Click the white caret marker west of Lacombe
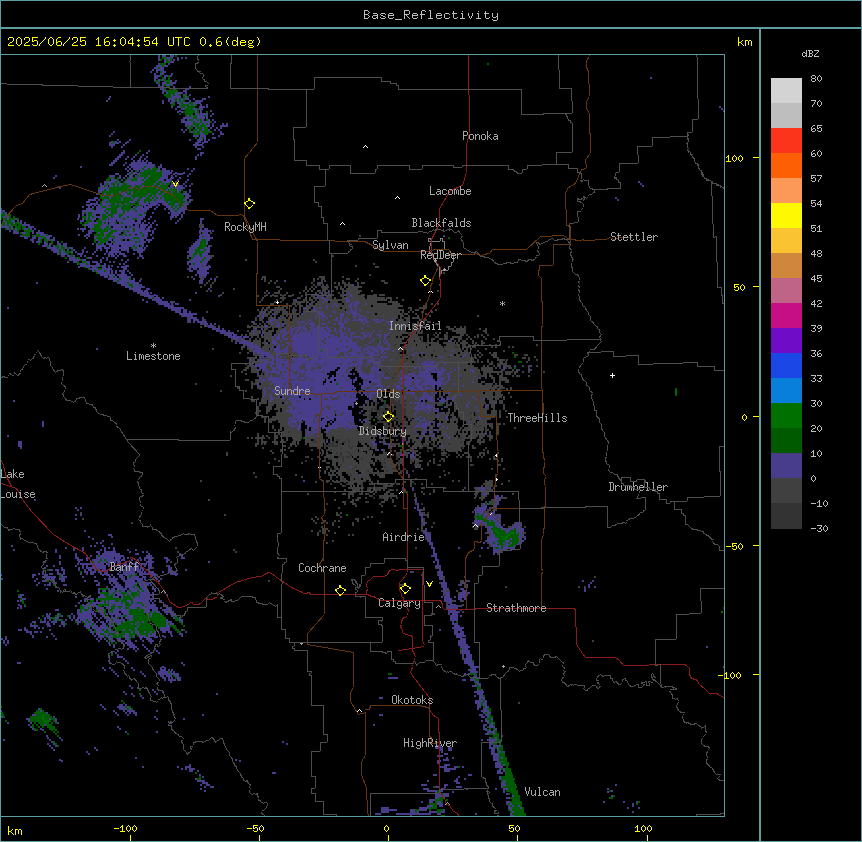 [397, 197]
